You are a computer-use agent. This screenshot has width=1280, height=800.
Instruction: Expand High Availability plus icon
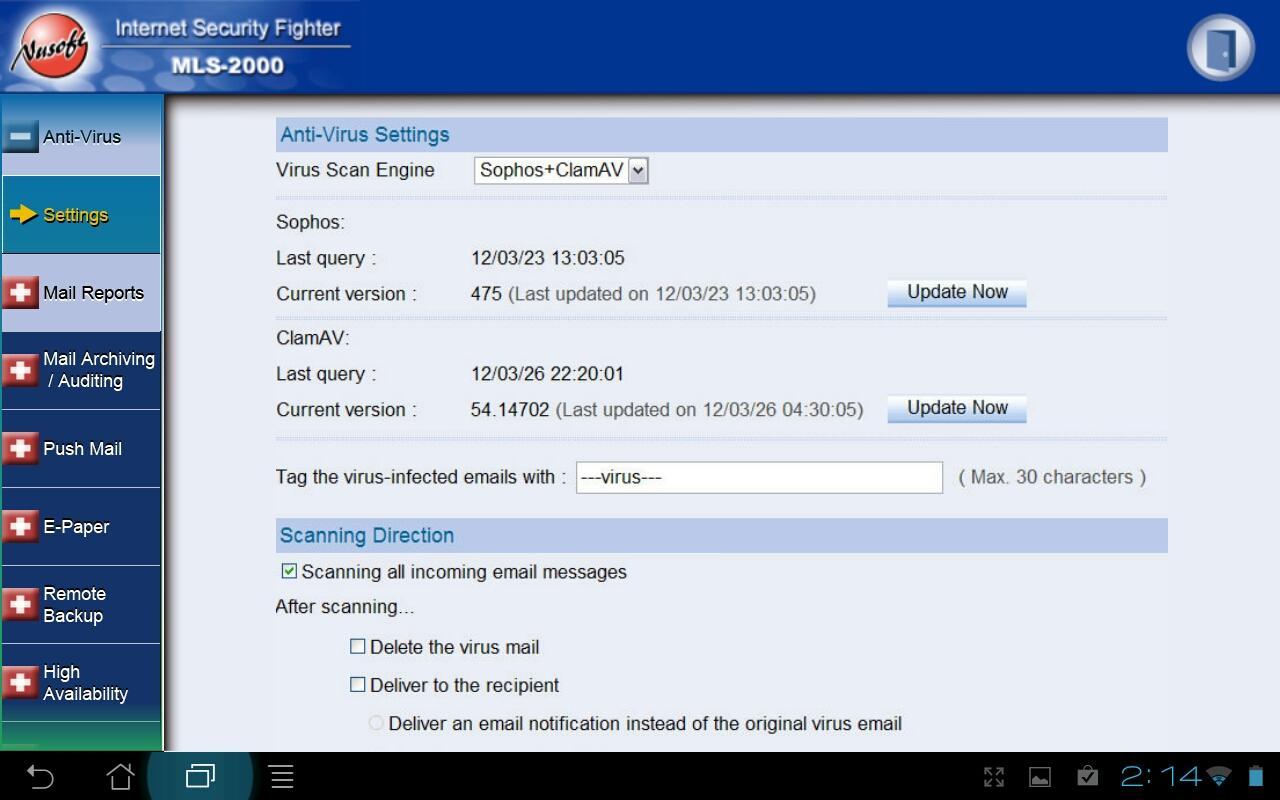20,682
